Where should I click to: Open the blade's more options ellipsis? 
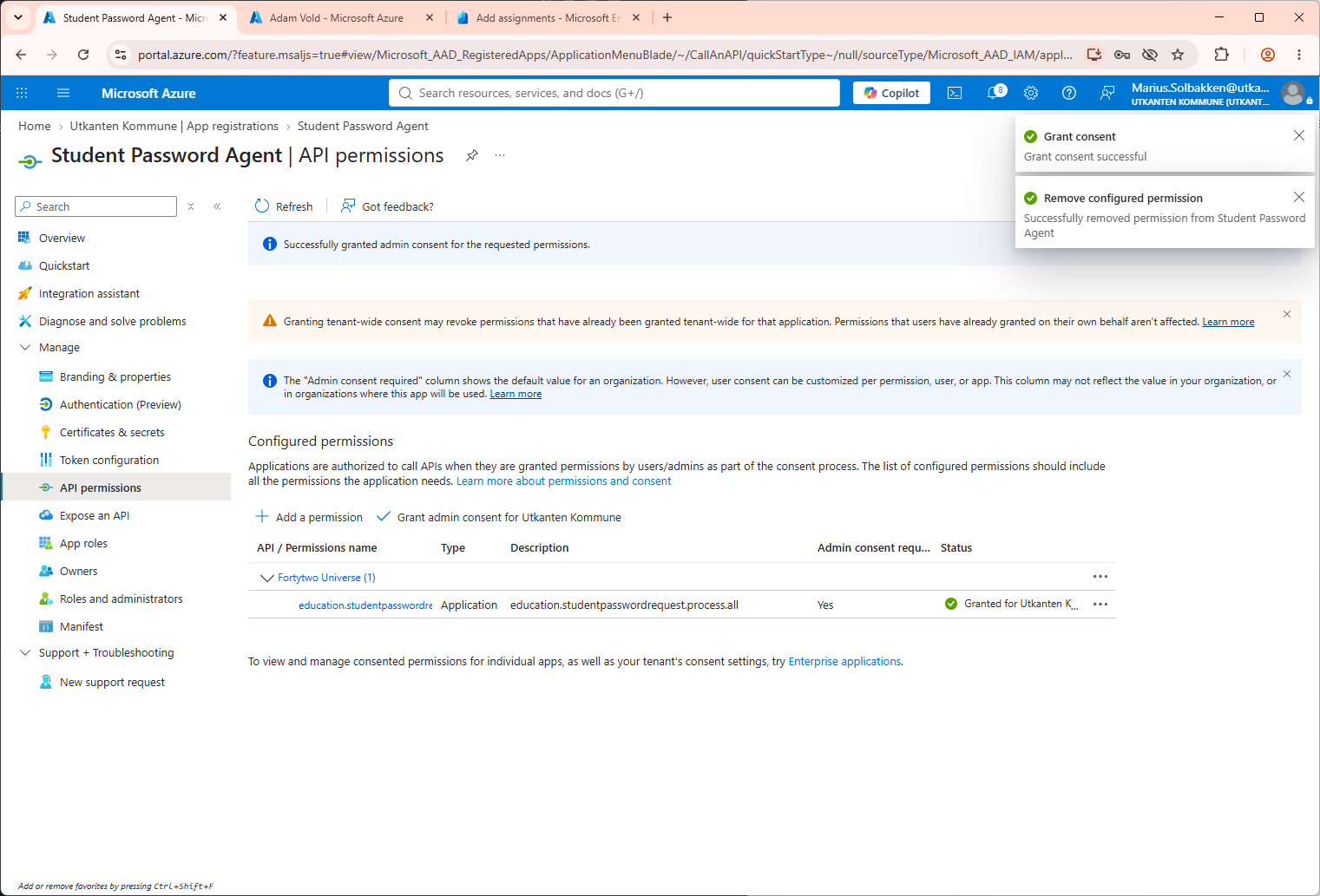[x=500, y=155]
